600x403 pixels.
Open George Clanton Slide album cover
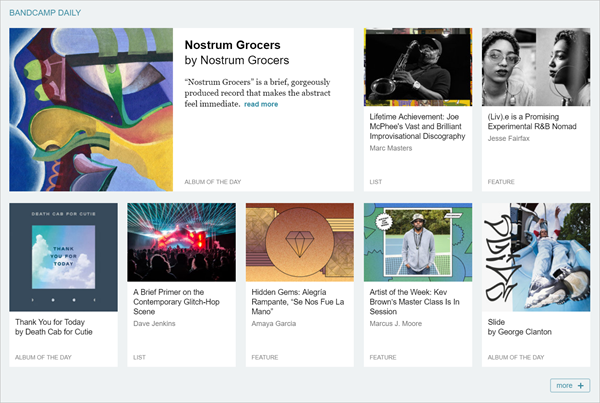pos(536,257)
